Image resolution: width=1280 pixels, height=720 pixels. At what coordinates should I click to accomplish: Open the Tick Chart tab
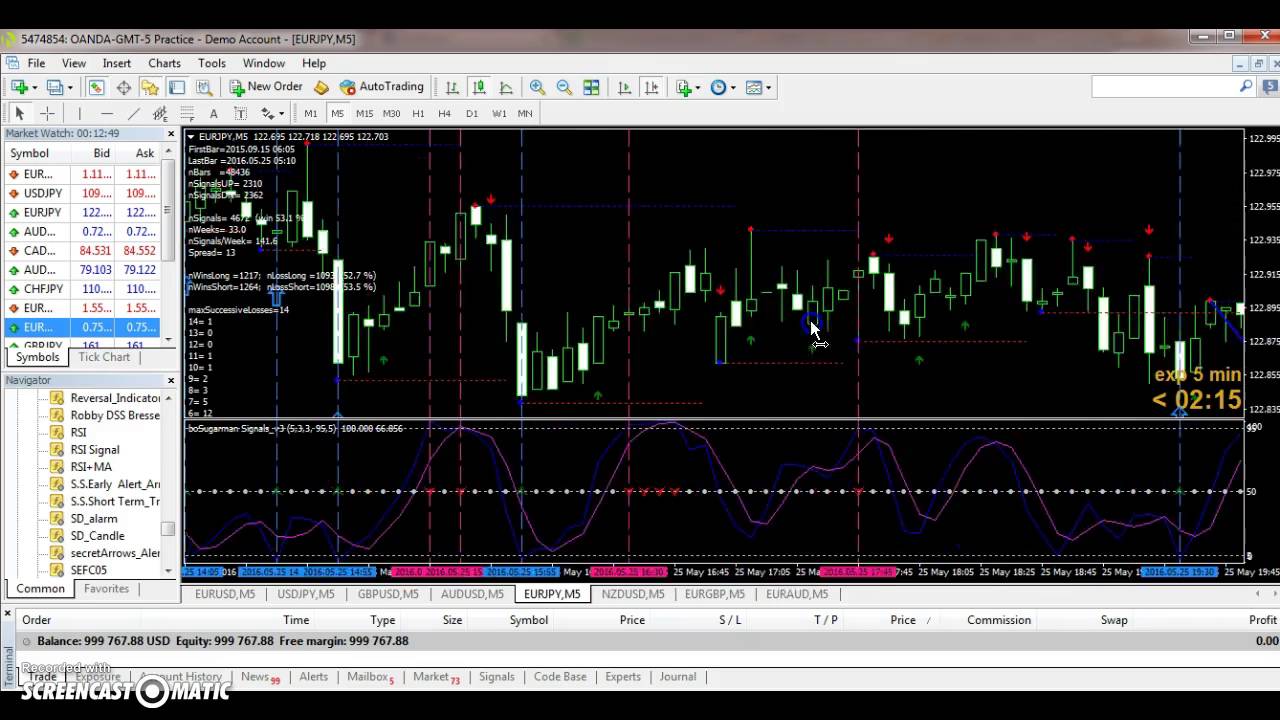(104, 357)
